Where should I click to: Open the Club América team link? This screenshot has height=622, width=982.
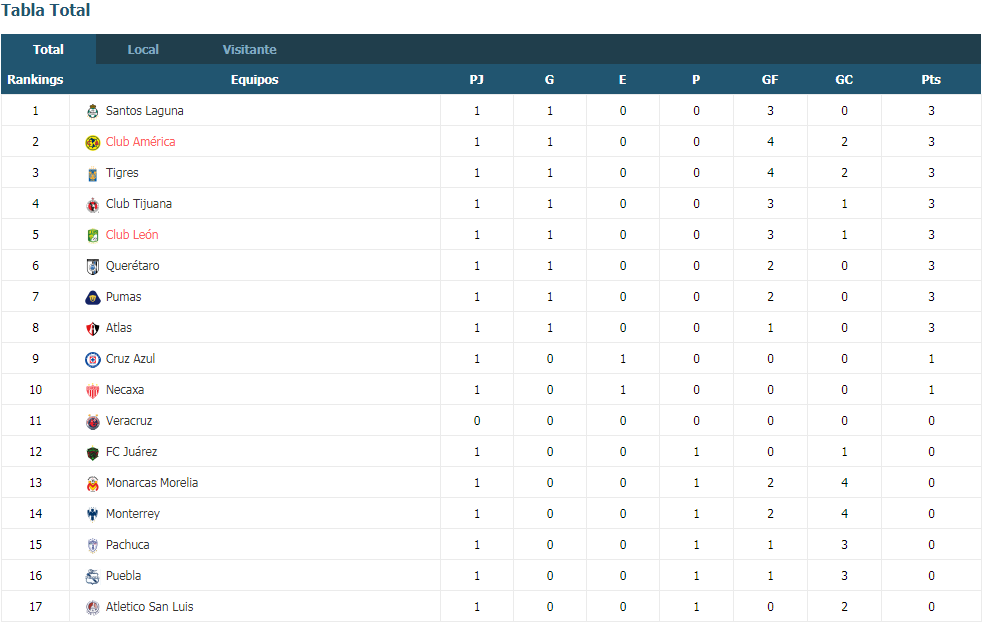point(140,142)
